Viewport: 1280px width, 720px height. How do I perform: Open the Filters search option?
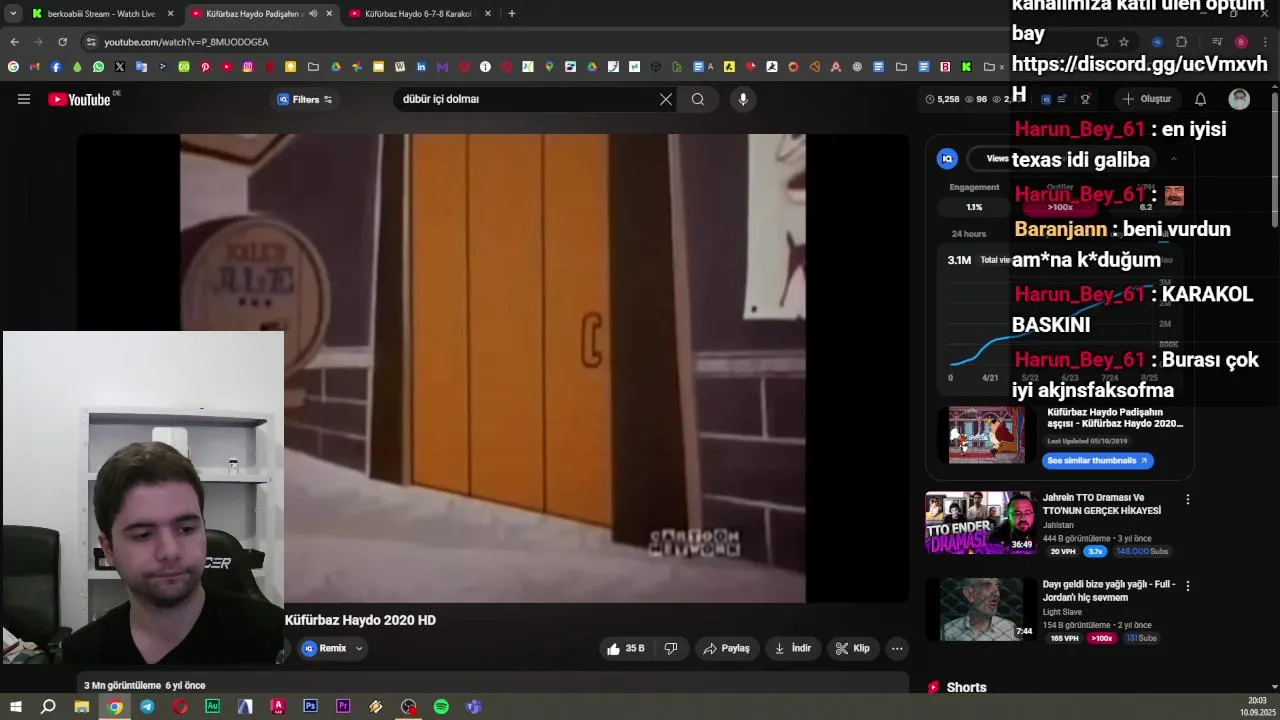tap(305, 99)
